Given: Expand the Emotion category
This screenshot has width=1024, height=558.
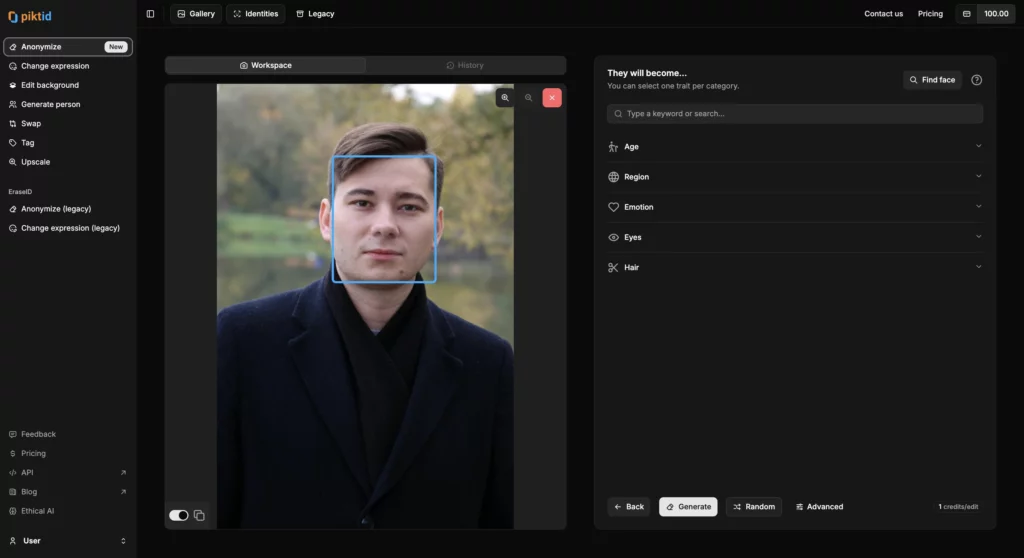Looking at the screenshot, I should (795, 207).
